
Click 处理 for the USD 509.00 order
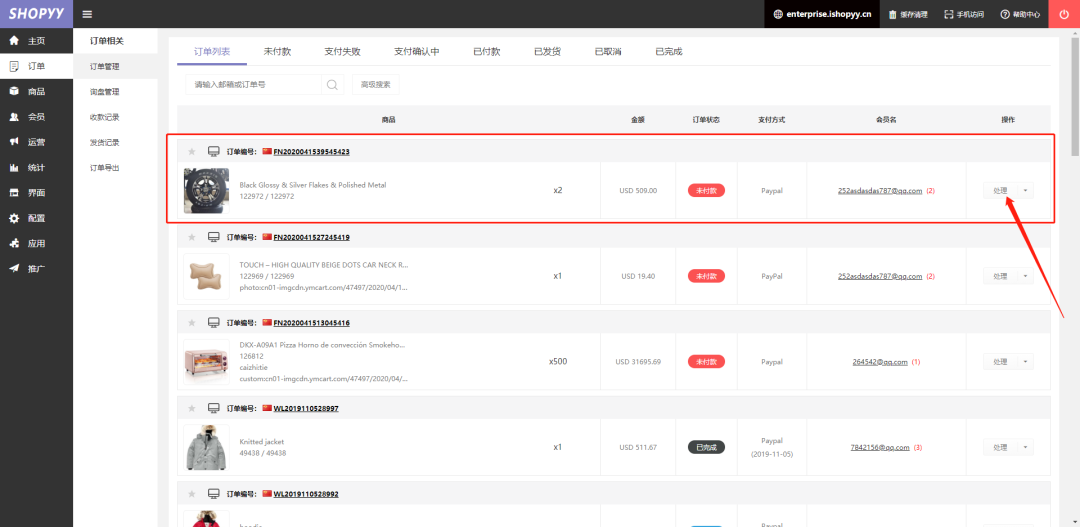click(x=1000, y=191)
